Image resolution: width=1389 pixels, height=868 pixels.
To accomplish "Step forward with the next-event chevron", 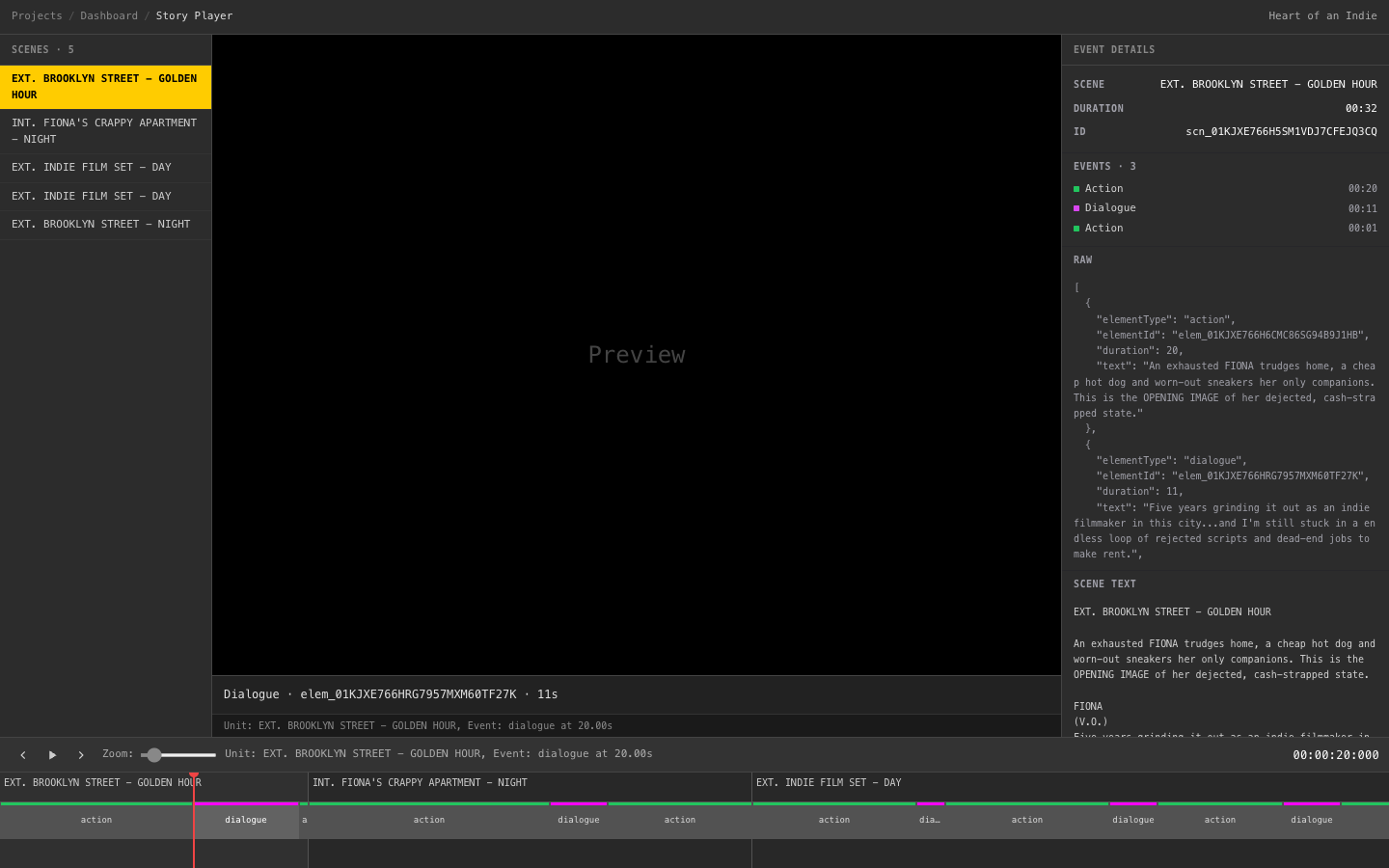I will point(81,754).
